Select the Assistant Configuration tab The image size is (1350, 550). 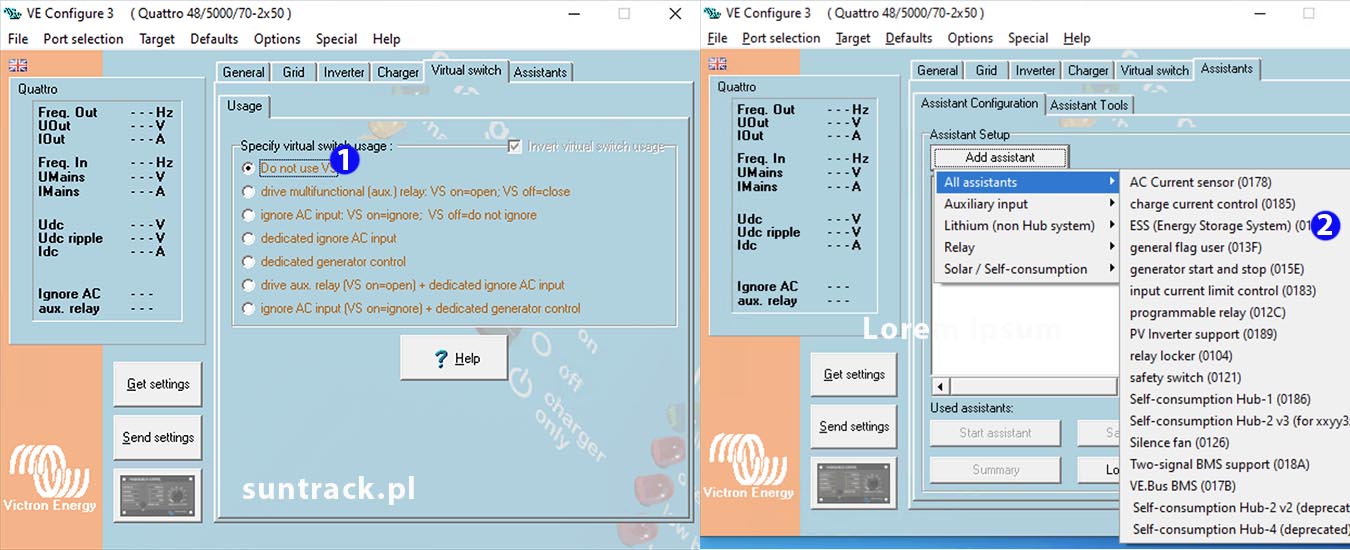point(979,104)
